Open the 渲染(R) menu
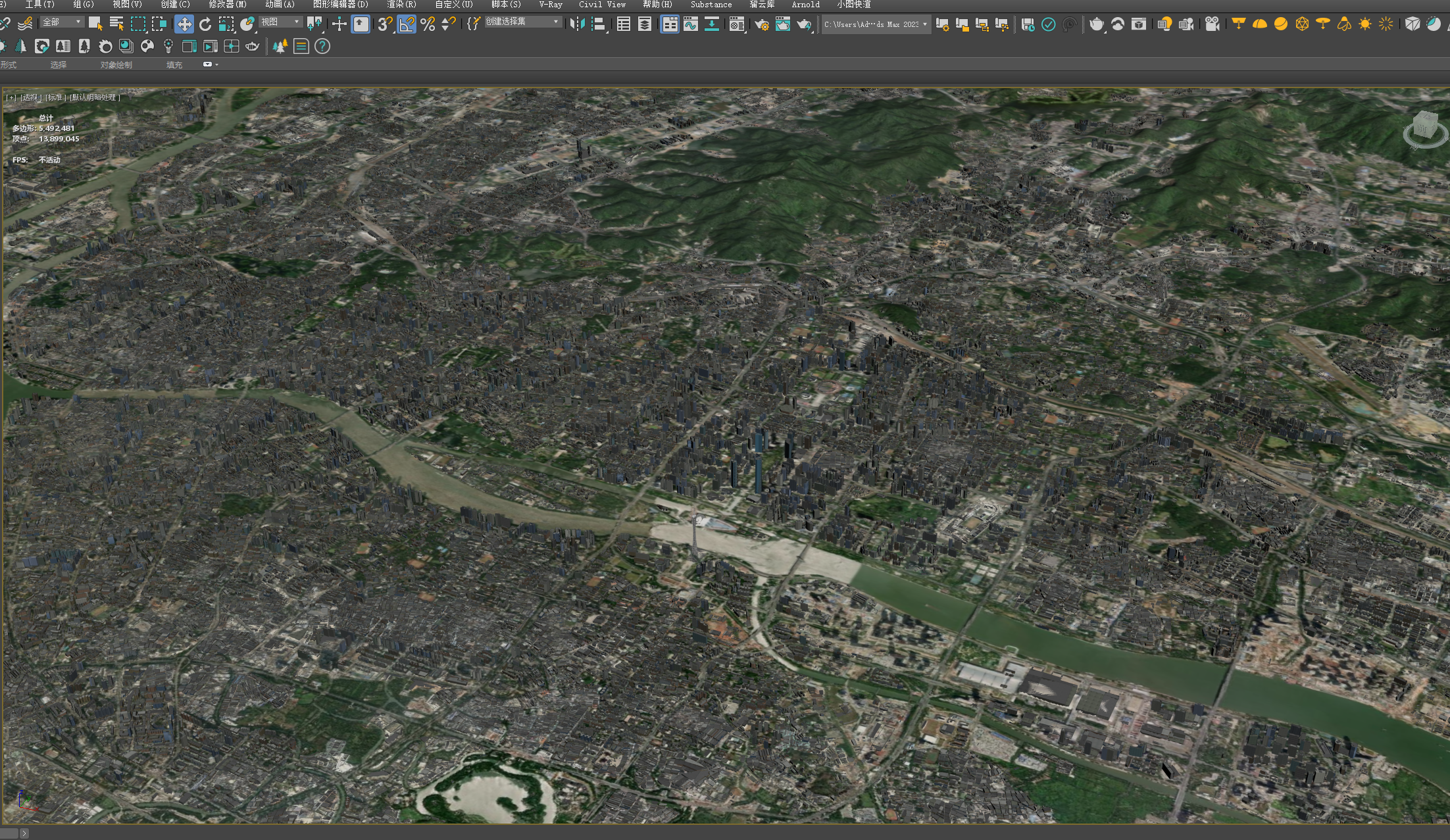Image resolution: width=1450 pixels, height=840 pixels. (x=401, y=5)
